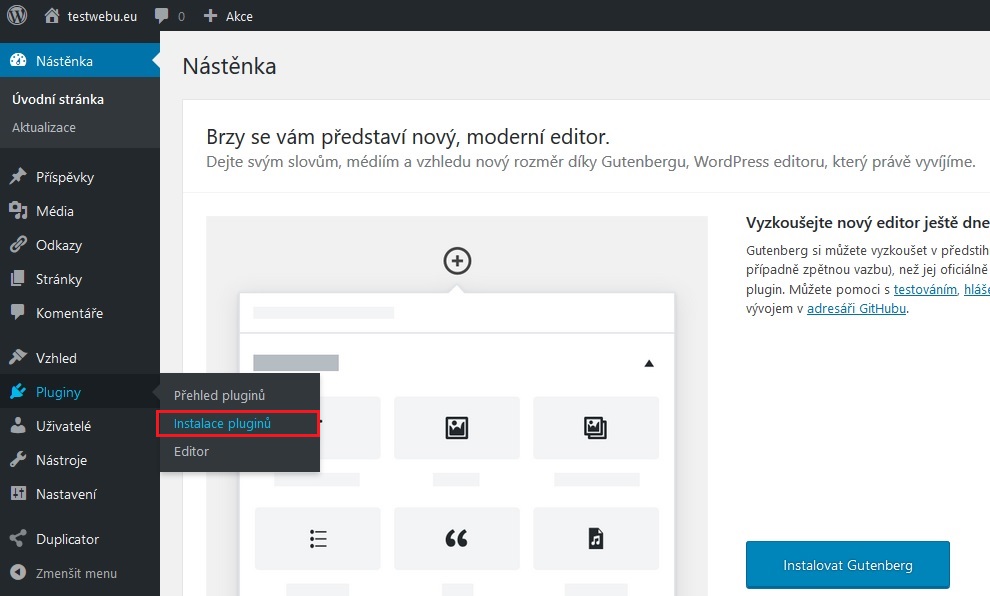
Task: Select Instalace pluginů from the submenu
Action: 222,423
